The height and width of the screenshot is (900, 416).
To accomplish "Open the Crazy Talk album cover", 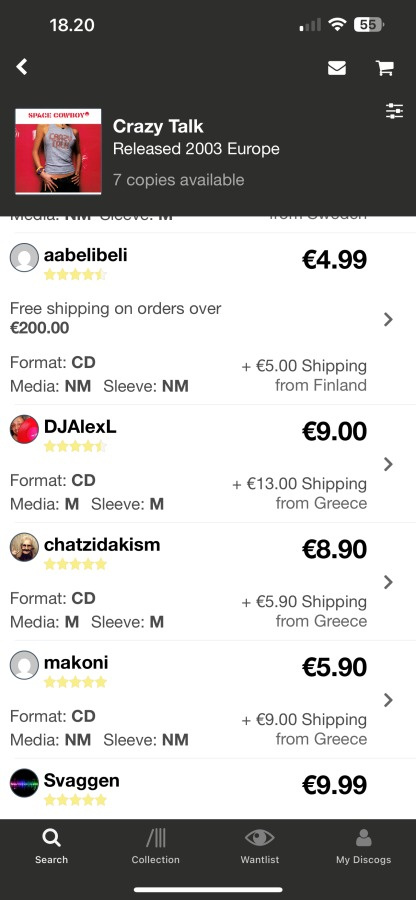I will [x=58, y=152].
